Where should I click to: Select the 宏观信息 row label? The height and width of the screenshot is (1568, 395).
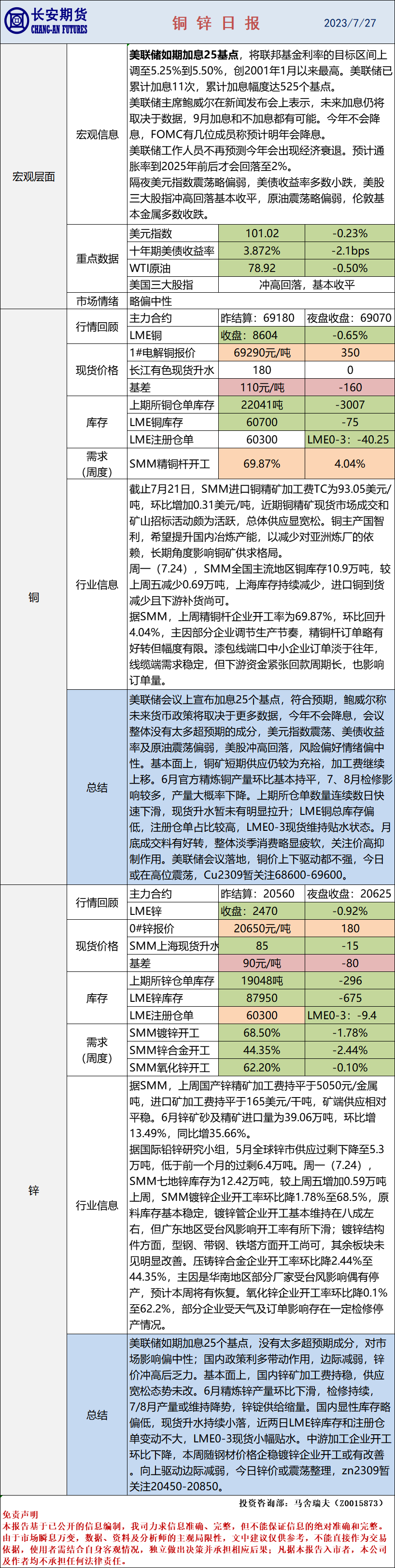(97, 134)
